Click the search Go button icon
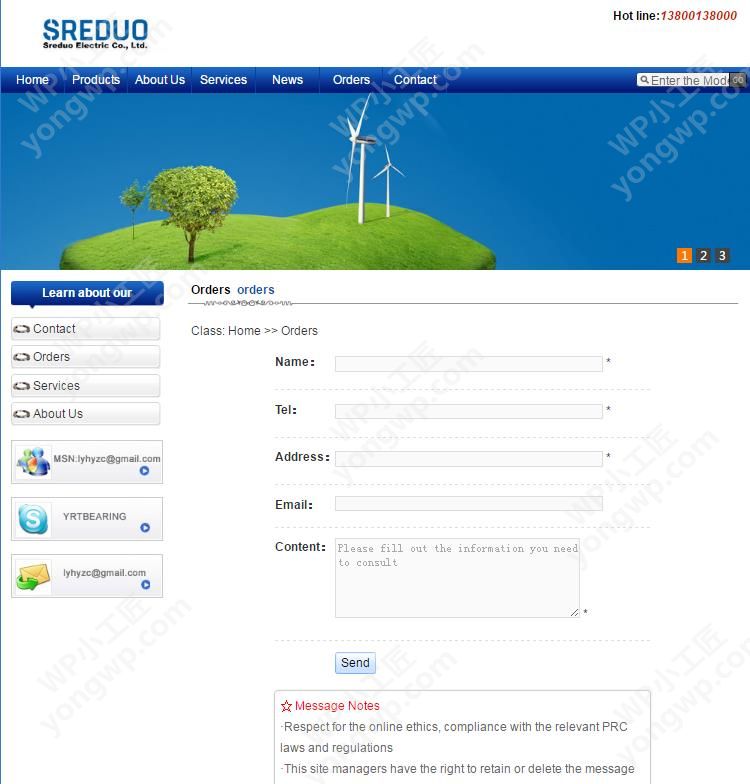This screenshot has height=784, width=750. click(x=738, y=80)
